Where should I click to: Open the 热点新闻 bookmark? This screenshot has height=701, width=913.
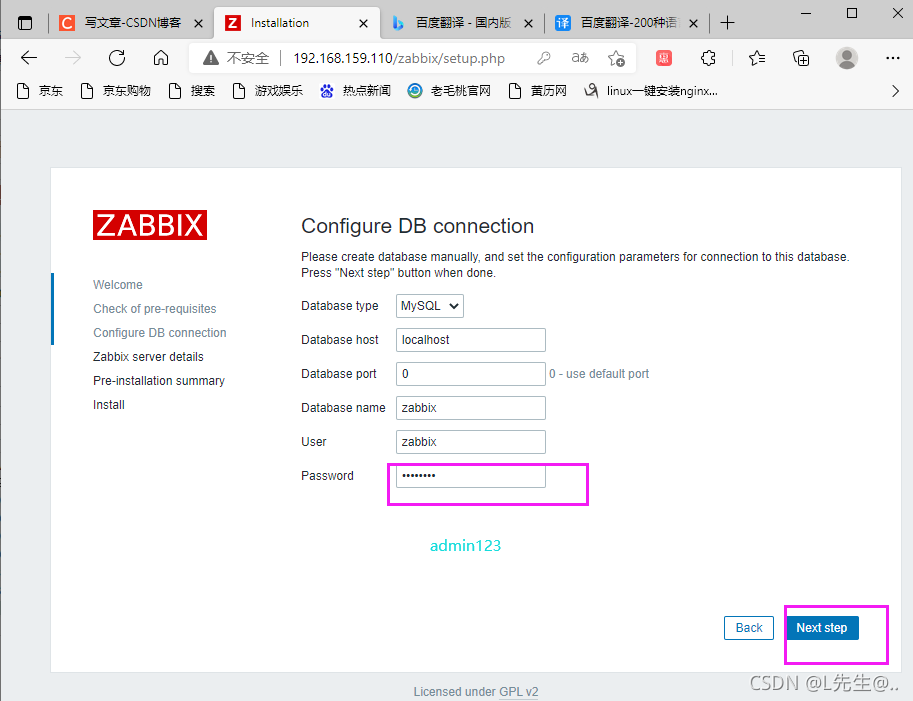pyautogui.click(x=355, y=91)
